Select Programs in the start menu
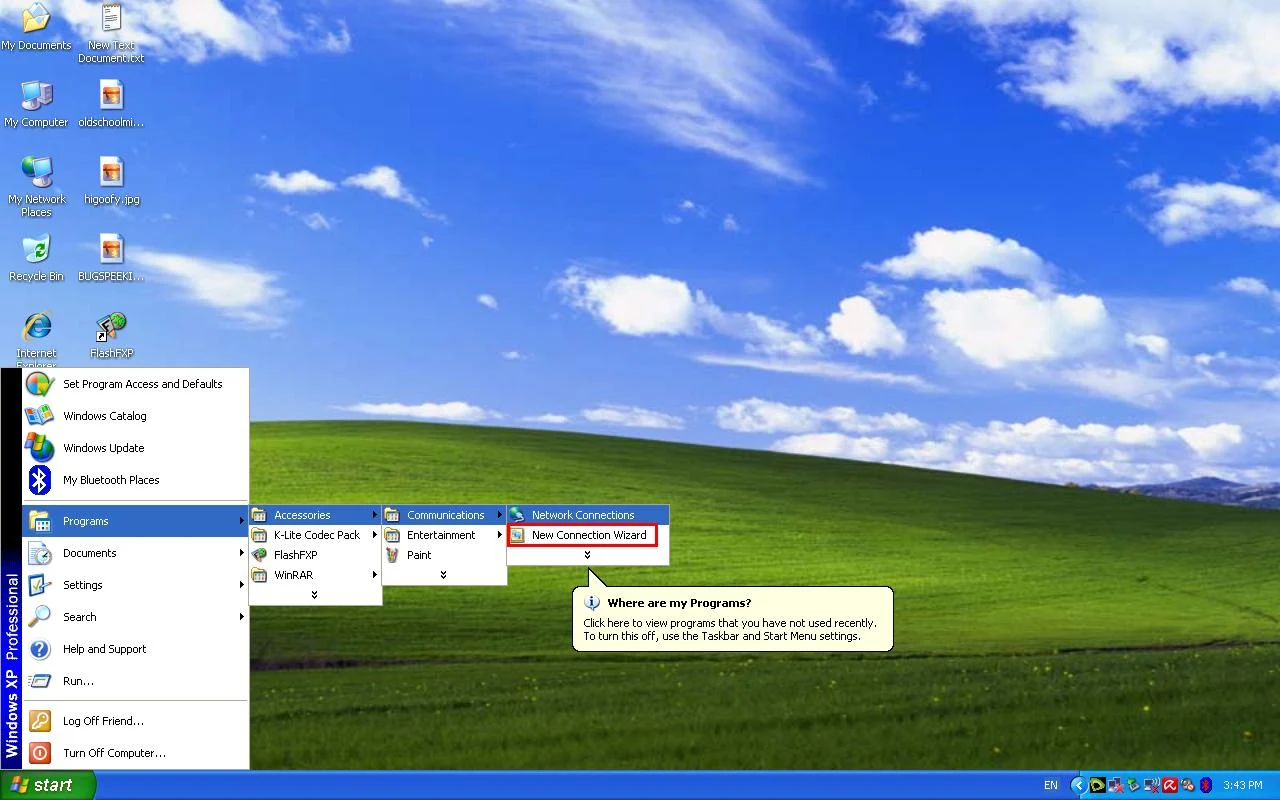The width and height of the screenshot is (1280, 800). [135, 521]
